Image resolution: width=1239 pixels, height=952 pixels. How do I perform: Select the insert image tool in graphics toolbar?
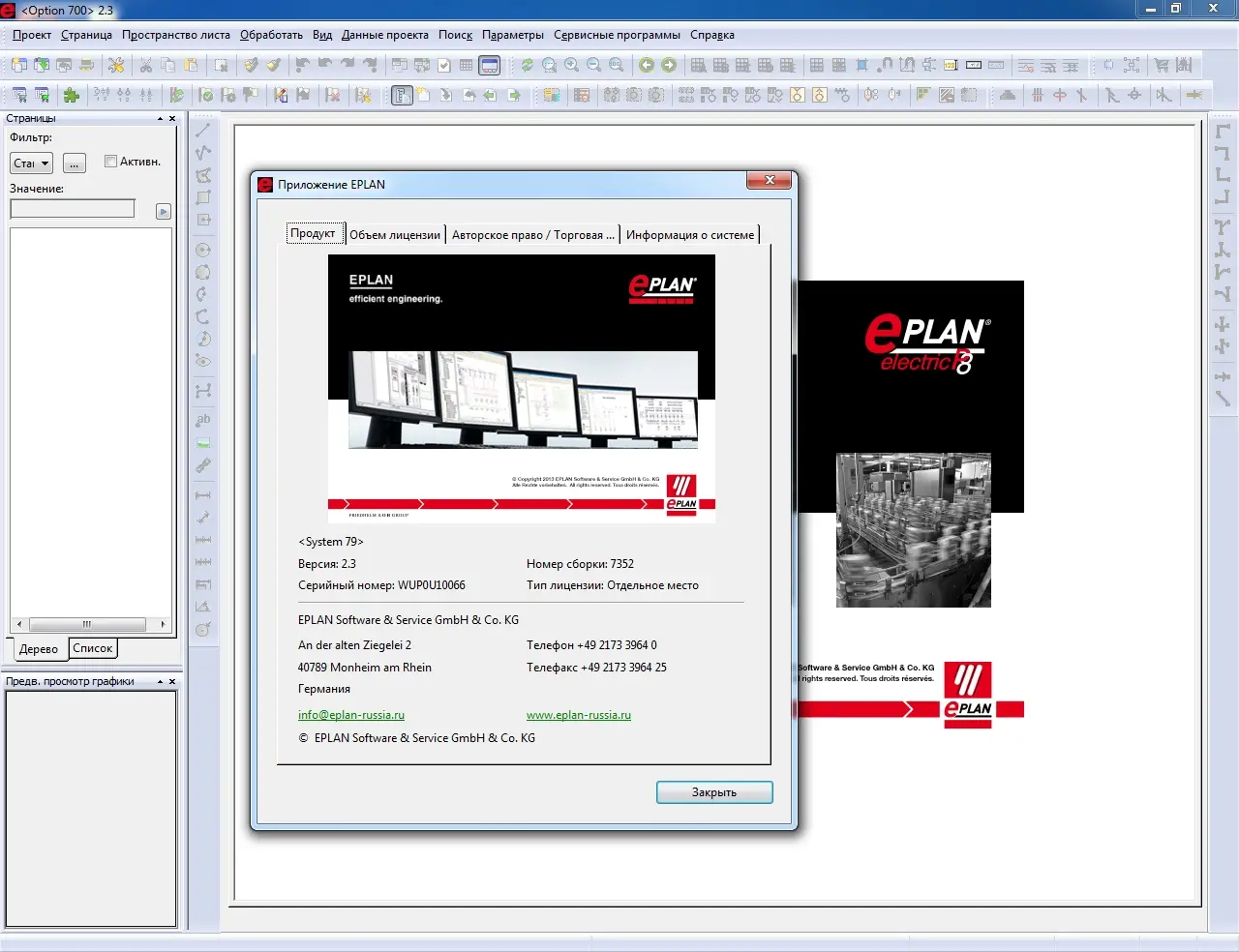[203, 443]
